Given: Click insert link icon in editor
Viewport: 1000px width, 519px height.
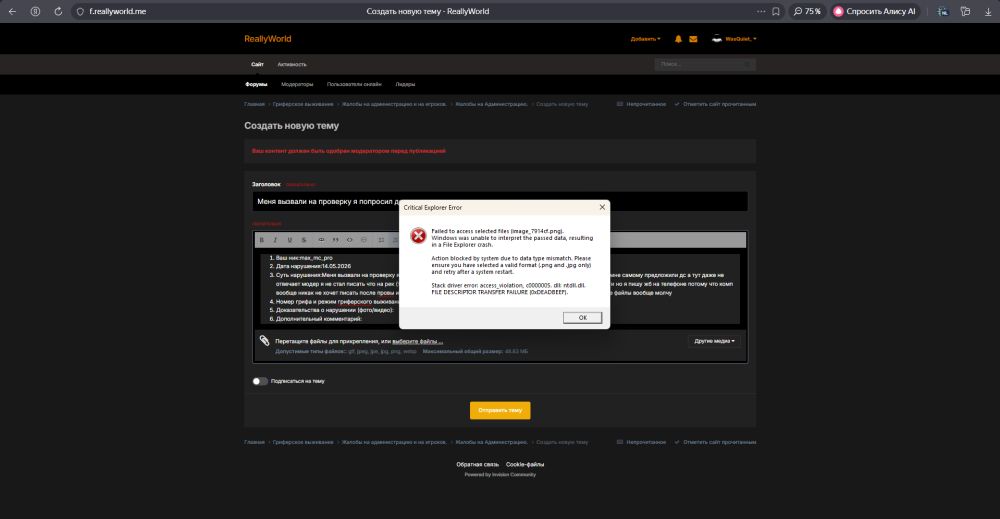Looking at the screenshot, I should coord(321,240).
